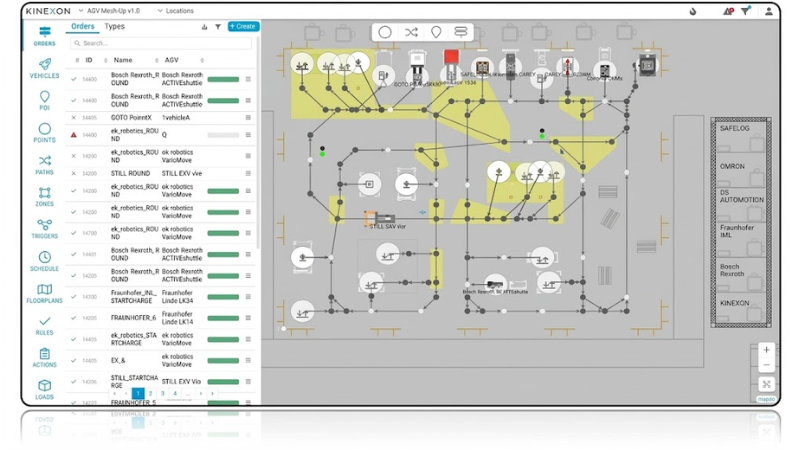Select the POI pin tool on map toolbar
This screenshot has width=800, height=450.
click(x=436, y=32)
